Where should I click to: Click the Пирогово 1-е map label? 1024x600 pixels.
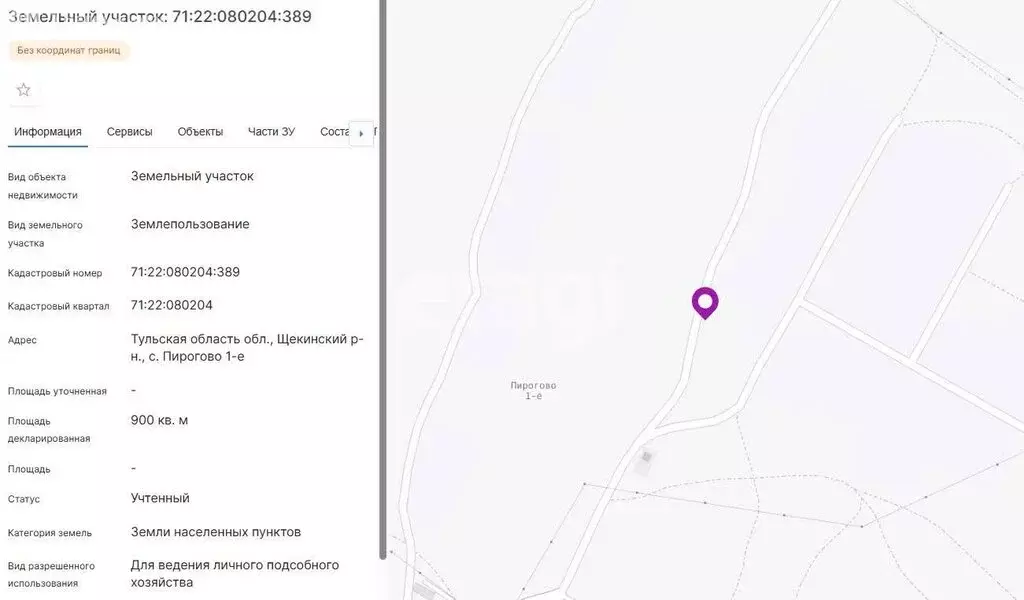coord(533,390)
